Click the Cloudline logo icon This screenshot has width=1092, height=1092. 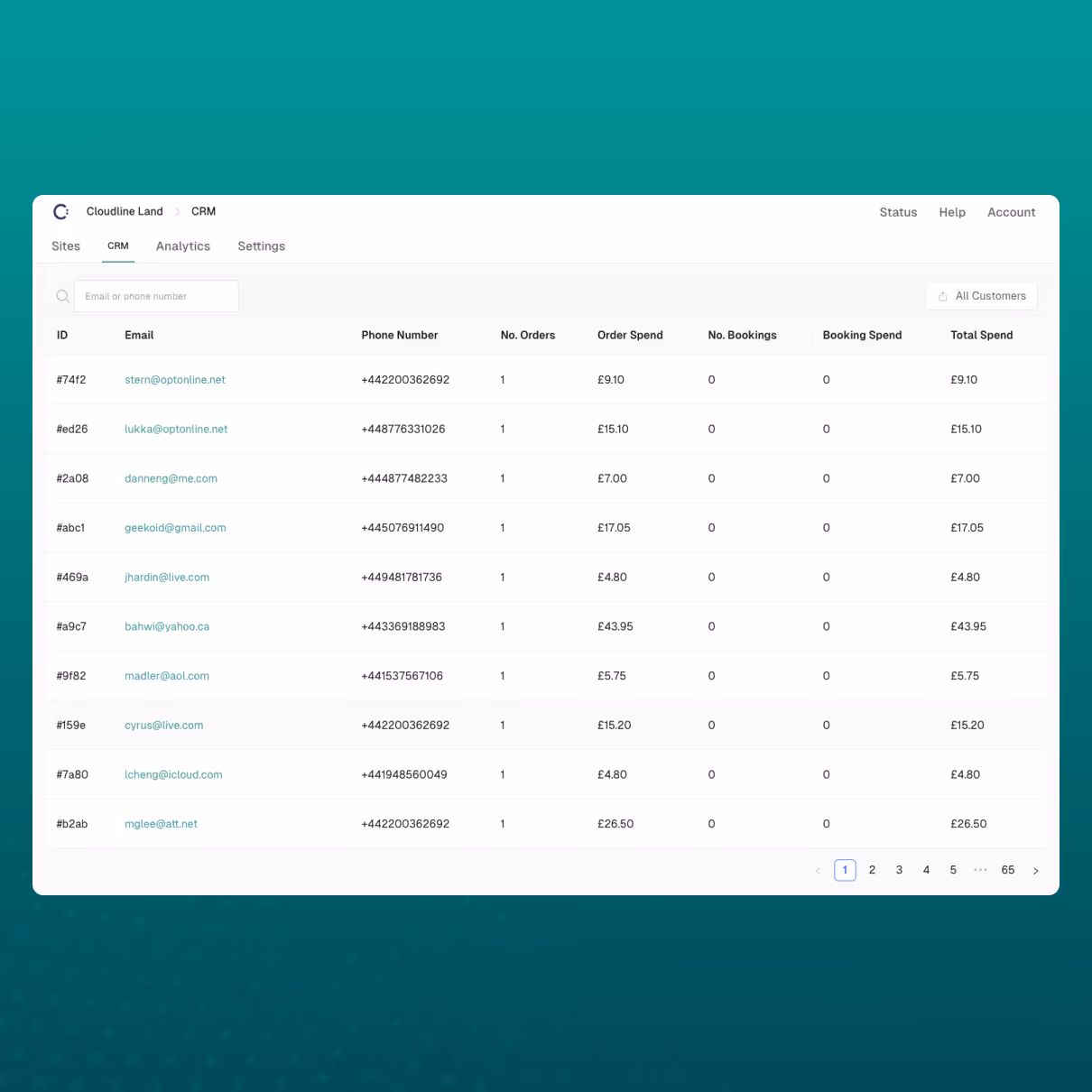[x=61, y=212]
